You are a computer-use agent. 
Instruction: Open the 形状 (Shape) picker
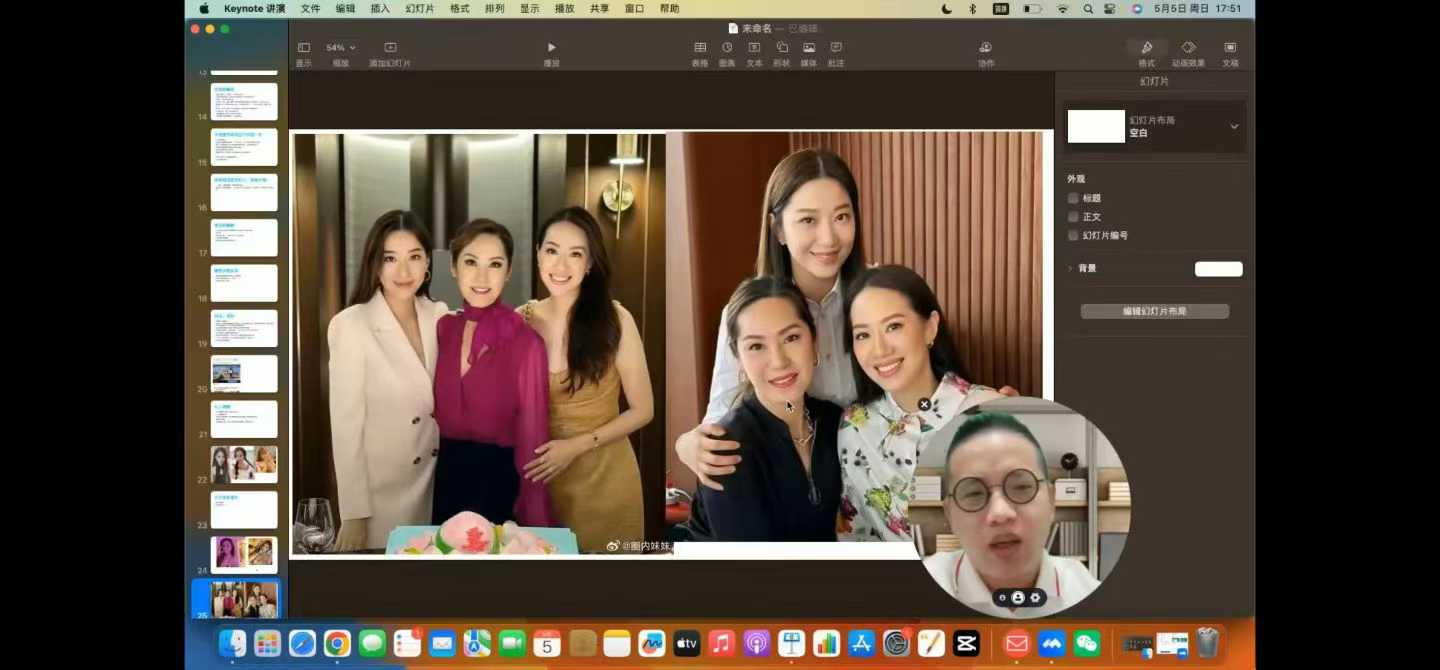pos(782,48)
